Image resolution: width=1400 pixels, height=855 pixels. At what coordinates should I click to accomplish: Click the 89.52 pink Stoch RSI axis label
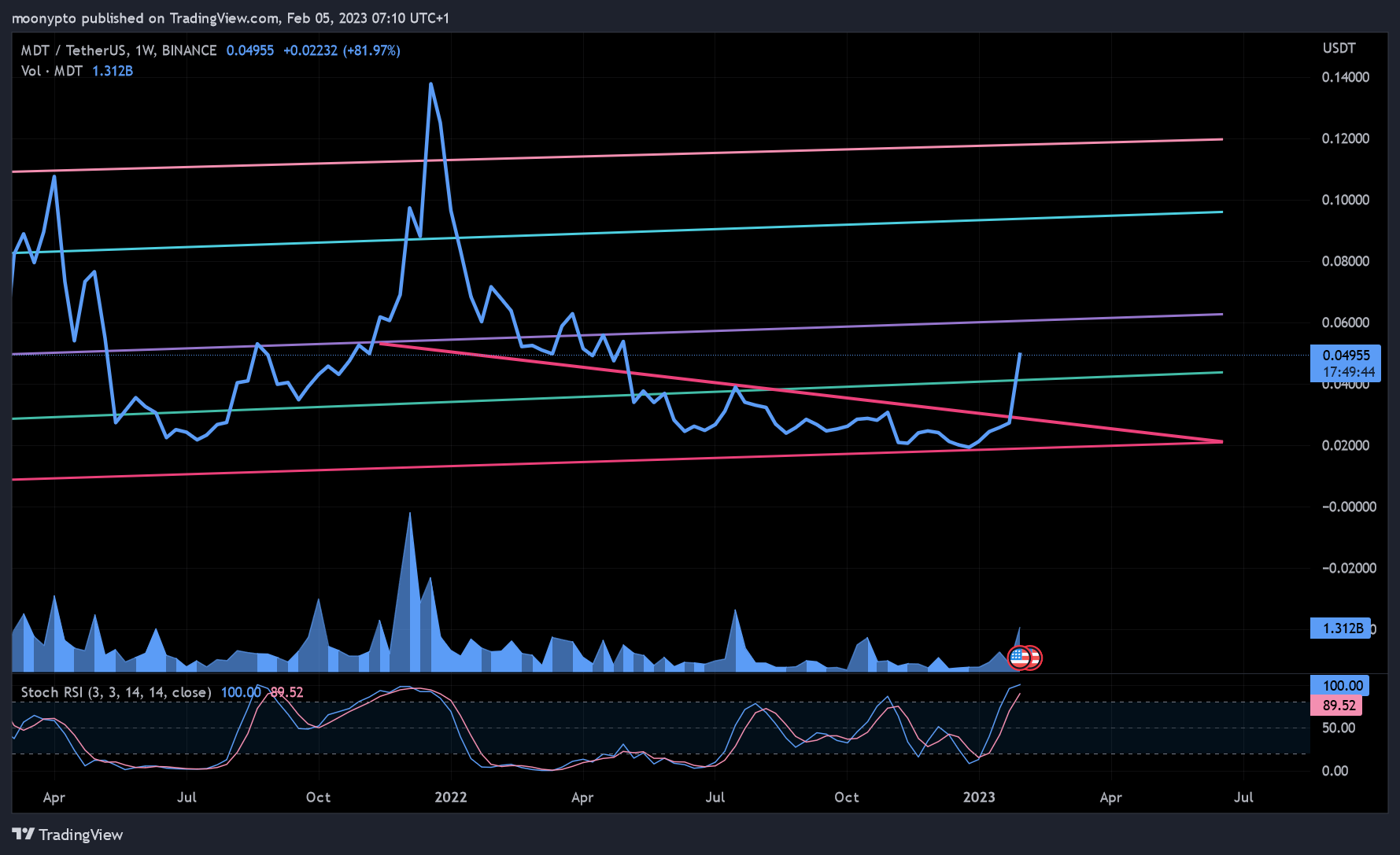coord(1337,706)
